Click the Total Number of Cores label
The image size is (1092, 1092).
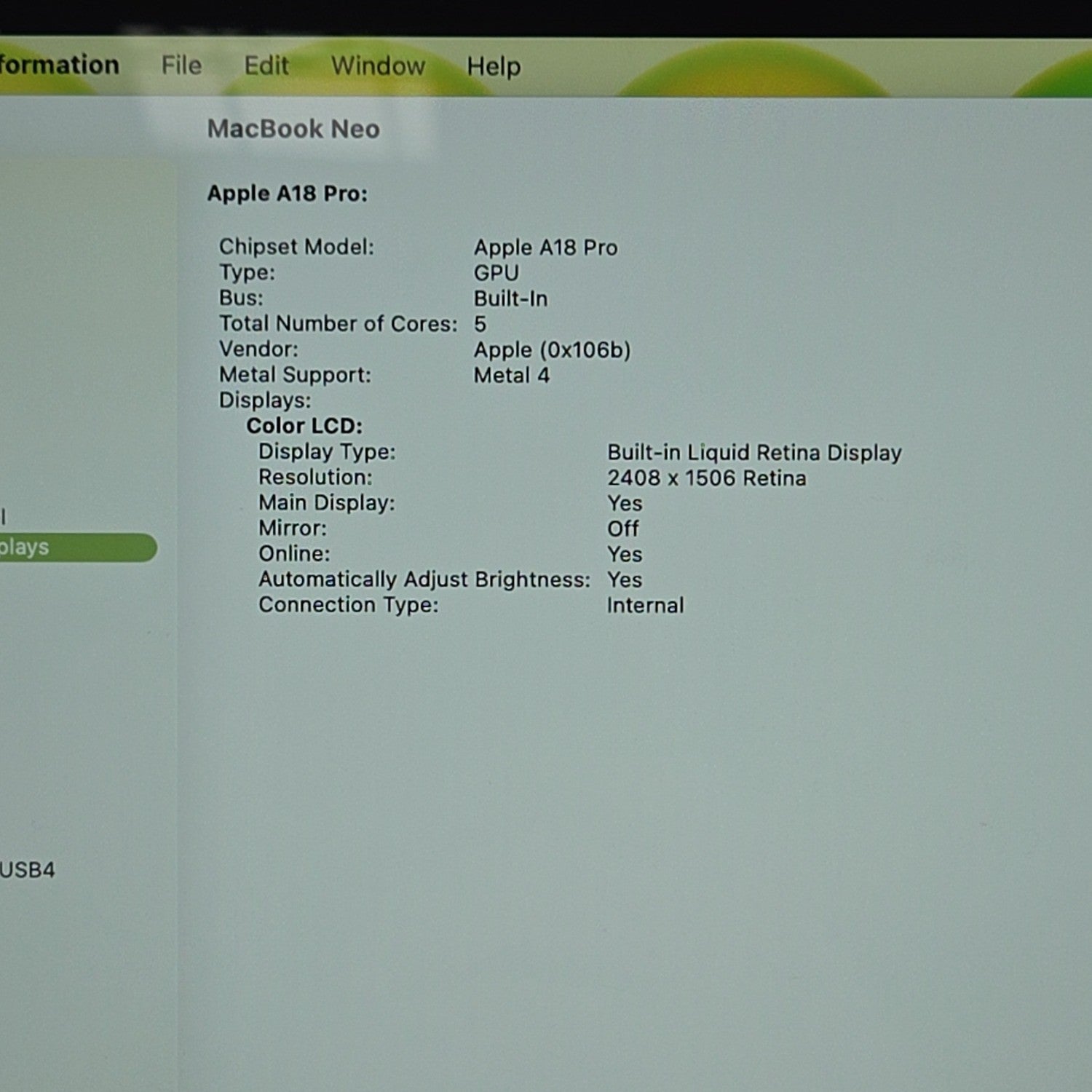click(339, 323)
